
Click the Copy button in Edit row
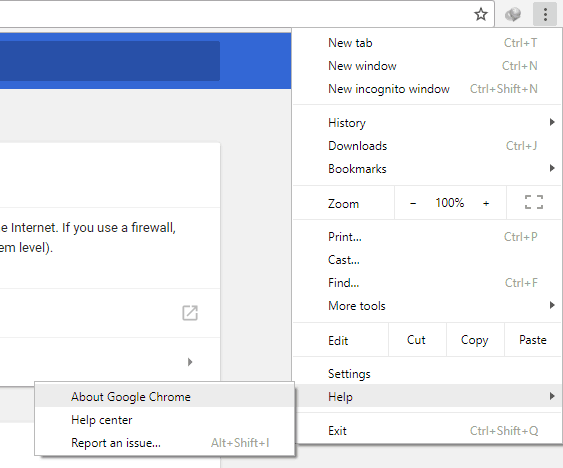click(475, 340)
